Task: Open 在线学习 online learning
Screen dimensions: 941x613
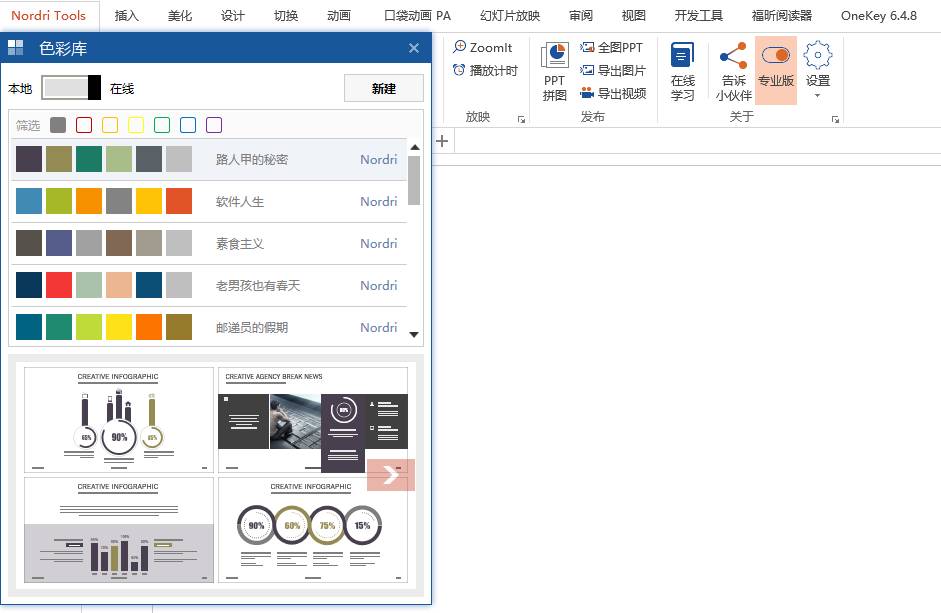Action: [683, 71]
